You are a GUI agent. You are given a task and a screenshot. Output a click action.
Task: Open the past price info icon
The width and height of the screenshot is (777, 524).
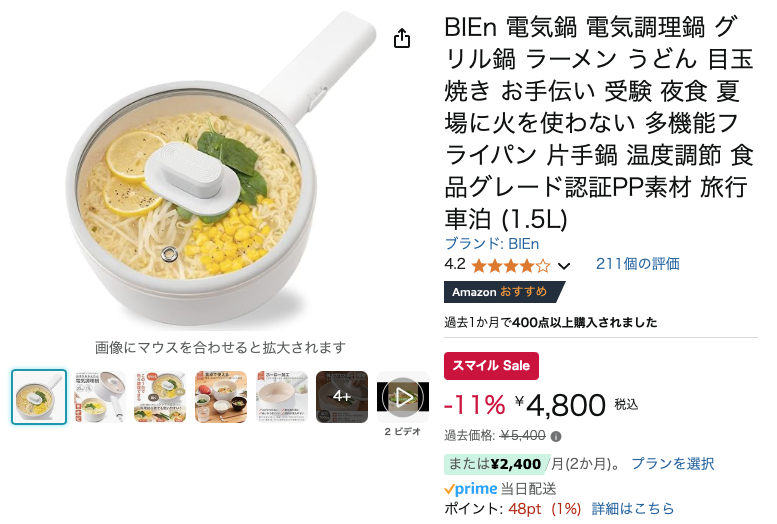(556, 437)
